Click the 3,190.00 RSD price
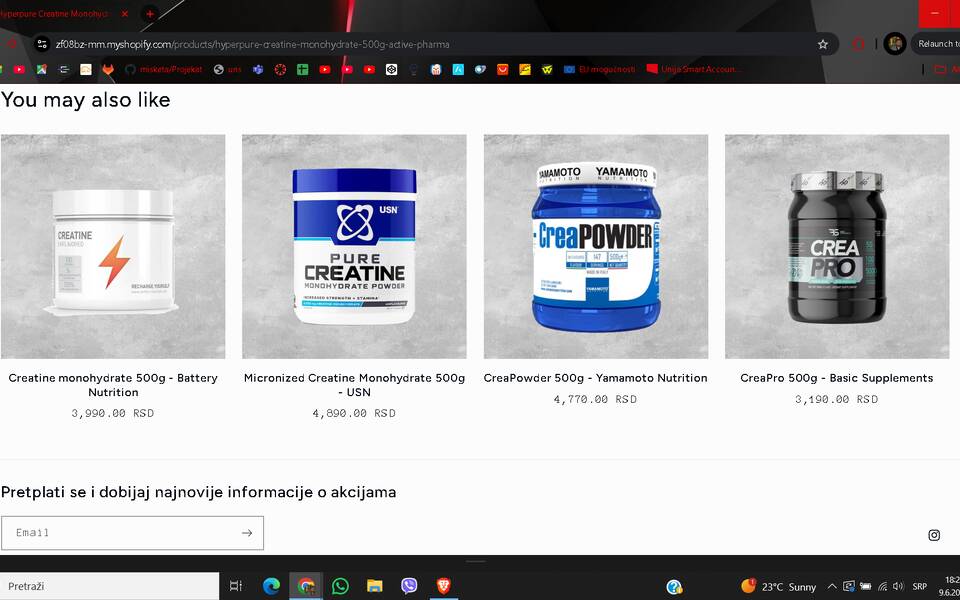The image size is (960, 600). [836, 399]
